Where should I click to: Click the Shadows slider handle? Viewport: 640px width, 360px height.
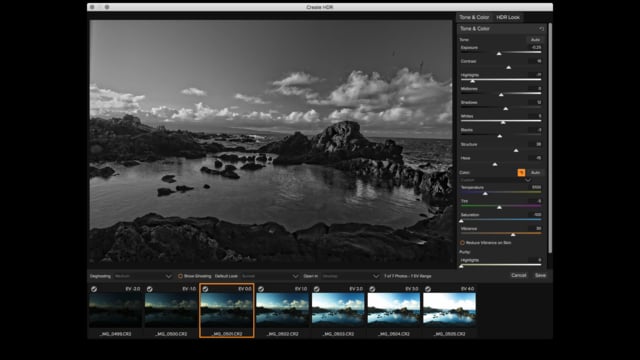click(506, 109)
